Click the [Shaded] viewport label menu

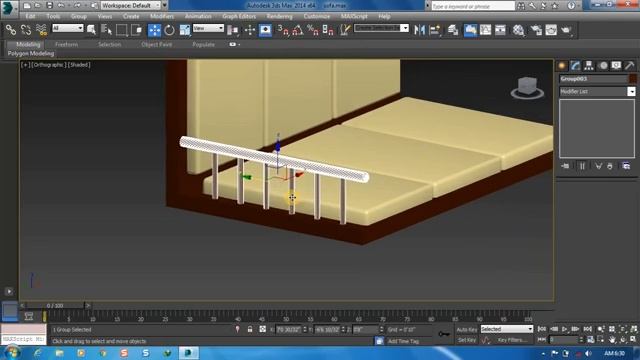pos(79,64)
